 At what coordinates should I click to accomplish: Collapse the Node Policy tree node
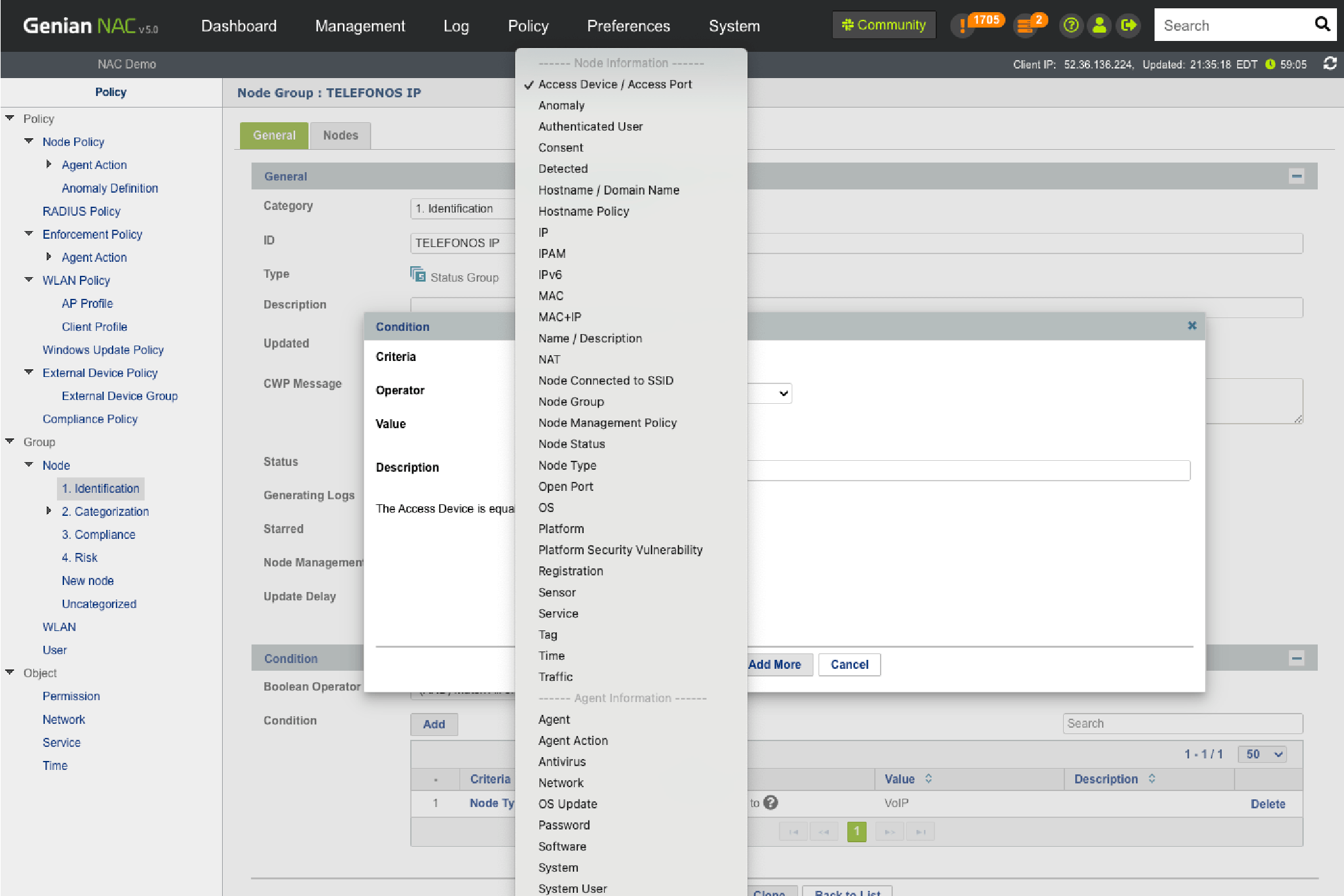coord(29,141)
